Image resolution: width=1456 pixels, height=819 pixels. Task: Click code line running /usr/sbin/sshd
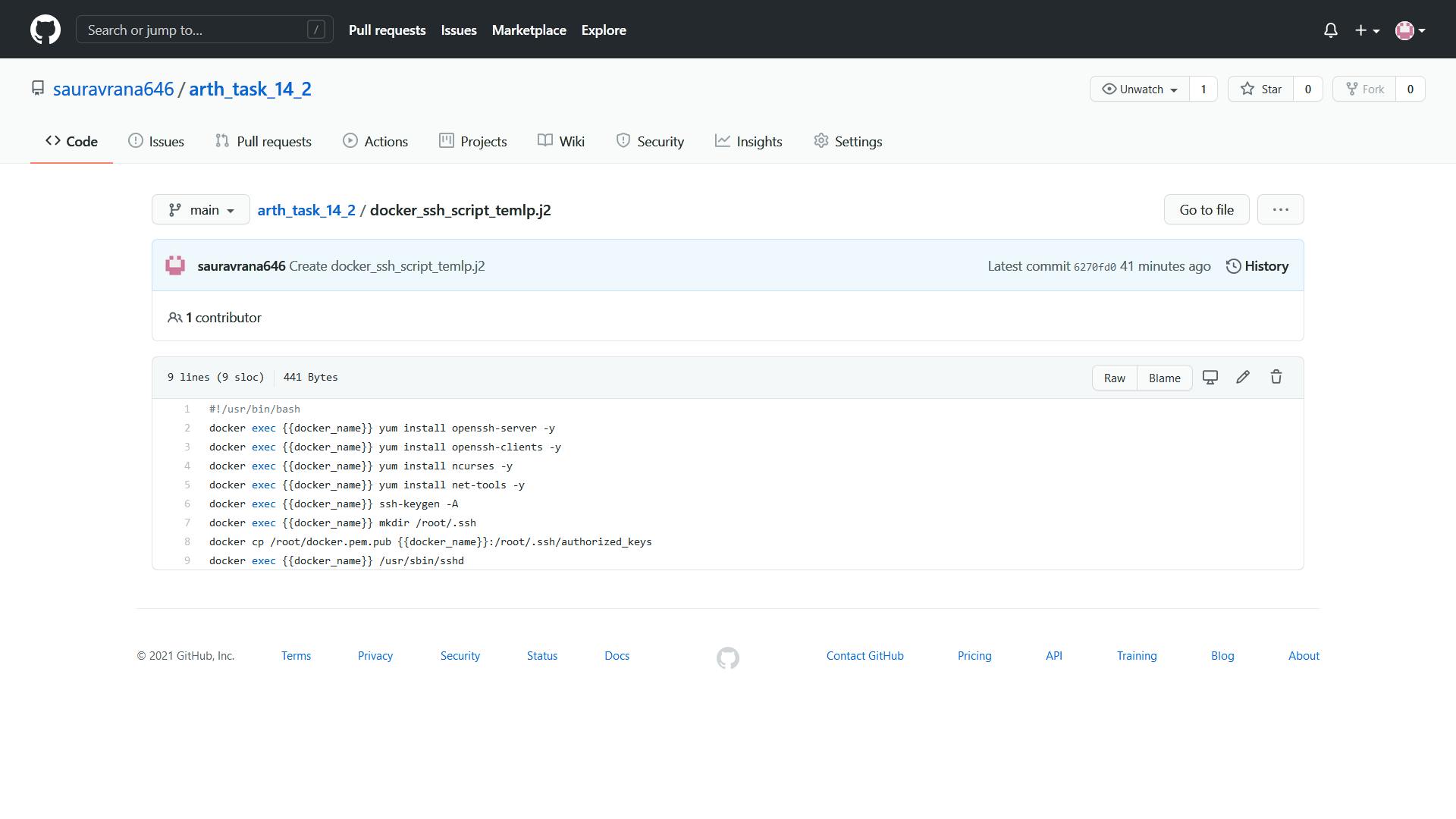(x=337, y=560)
